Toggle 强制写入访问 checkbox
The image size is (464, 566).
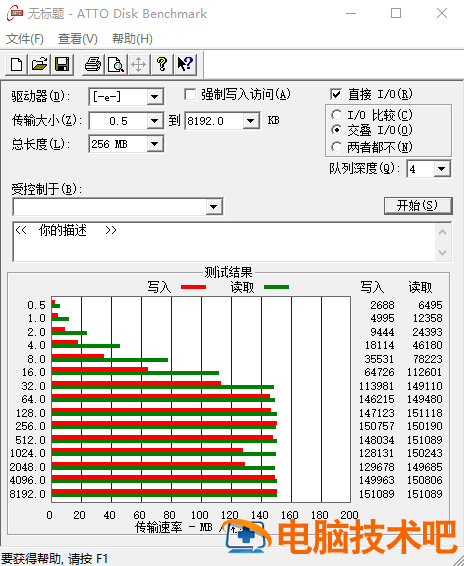[x=190, y=95]
